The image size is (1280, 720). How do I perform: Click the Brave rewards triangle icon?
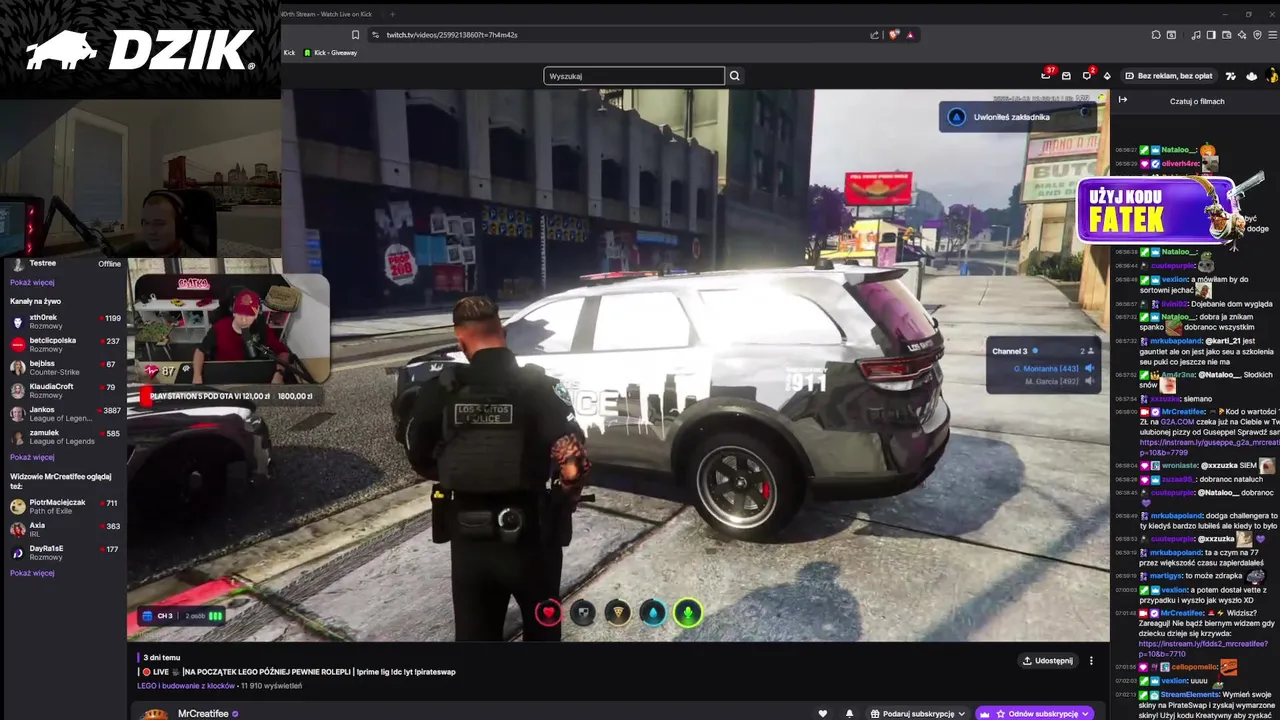pyautogui.click(x=910, y=35)
